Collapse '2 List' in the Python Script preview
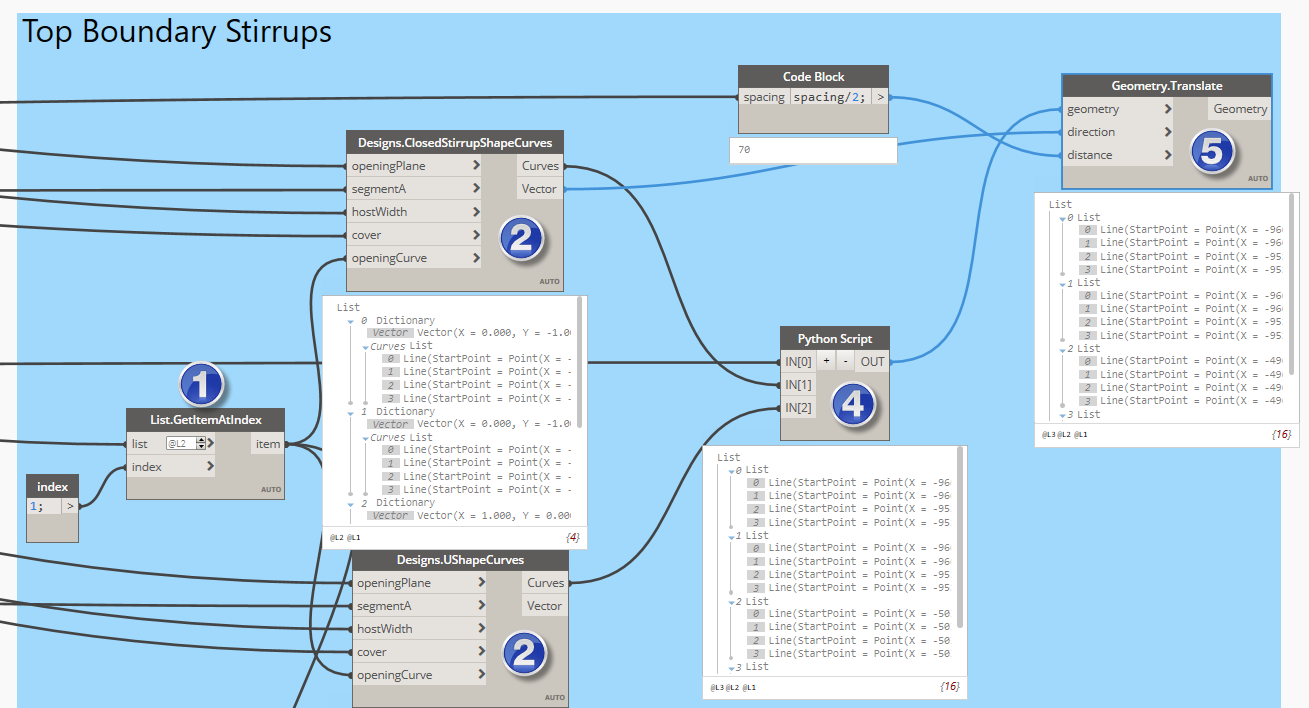 pyautogui.click(x=731, y=601)
